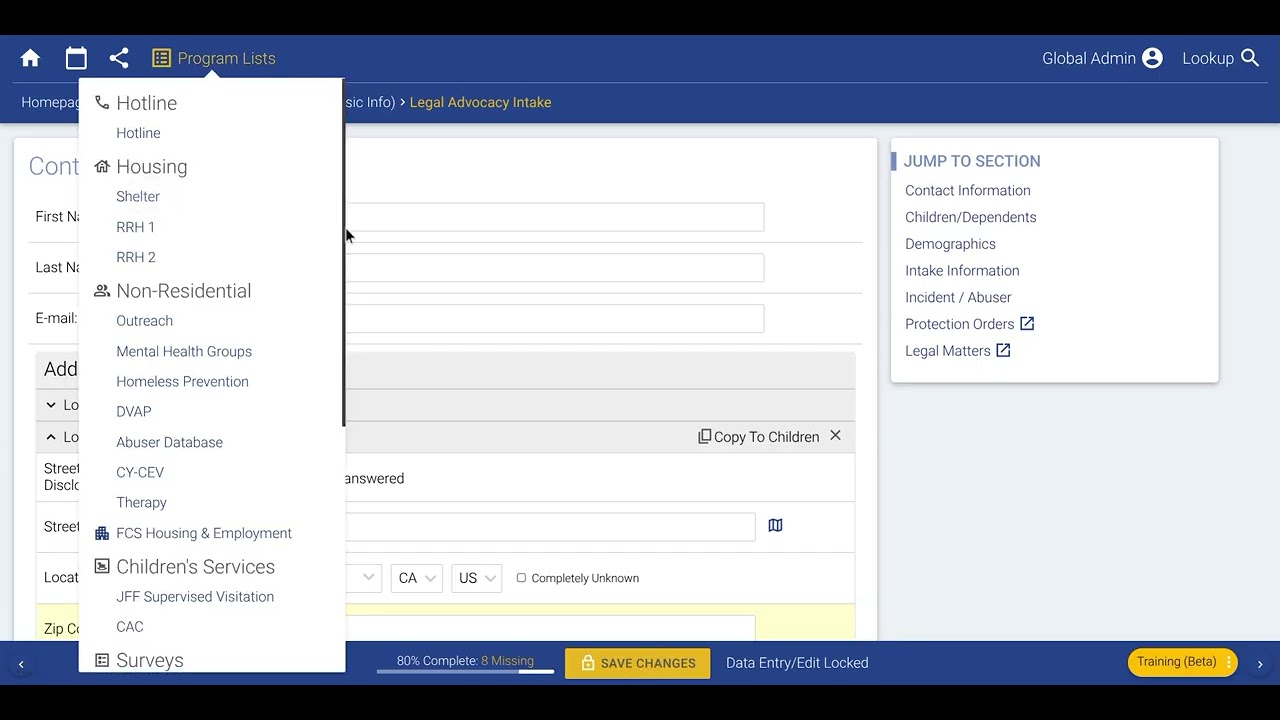The width and height of the screenshot is (1280, 720).
Task: Open FCS Housing & Employment item
Action: coord(204,533)
